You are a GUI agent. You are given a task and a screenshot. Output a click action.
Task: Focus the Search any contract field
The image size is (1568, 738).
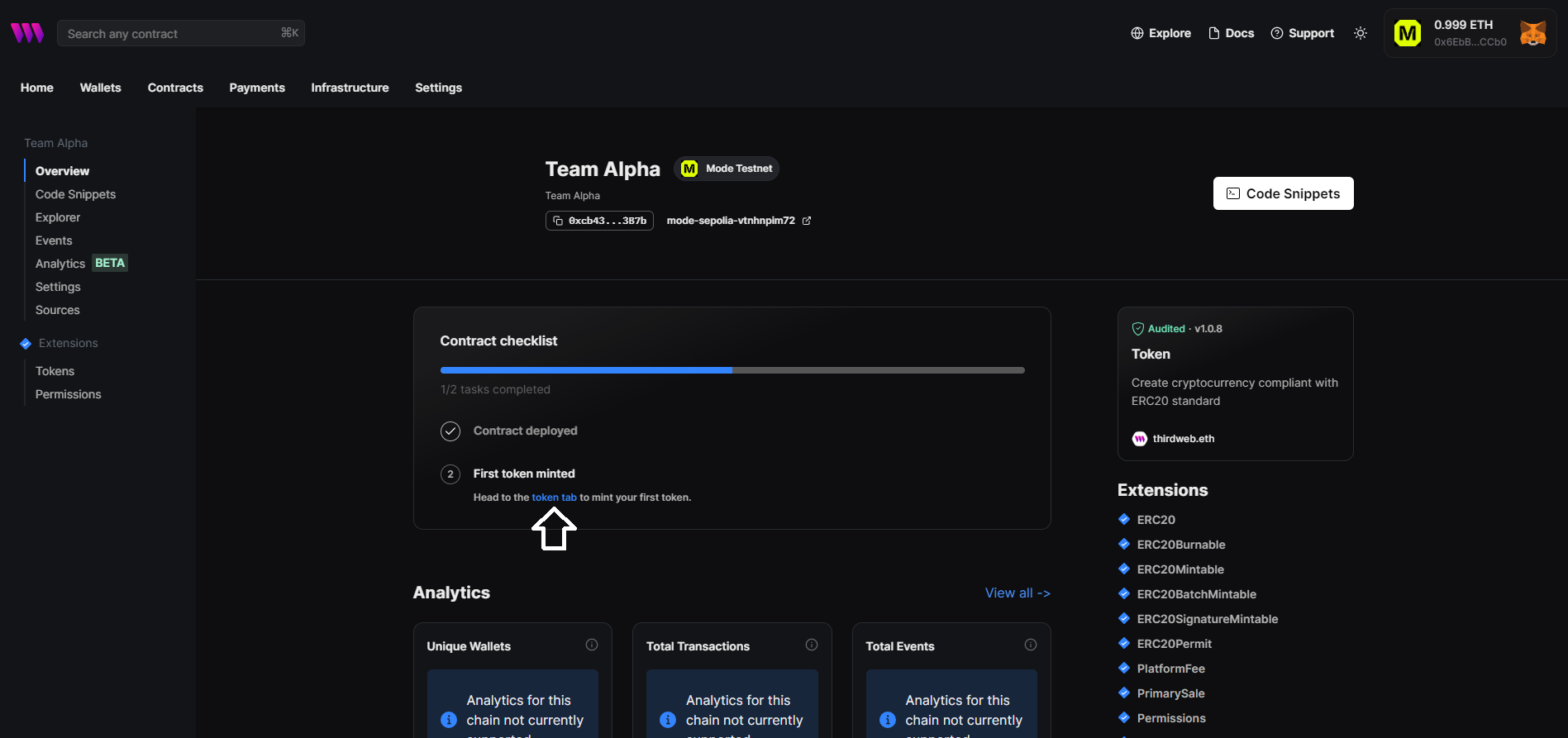coord(181,33)
